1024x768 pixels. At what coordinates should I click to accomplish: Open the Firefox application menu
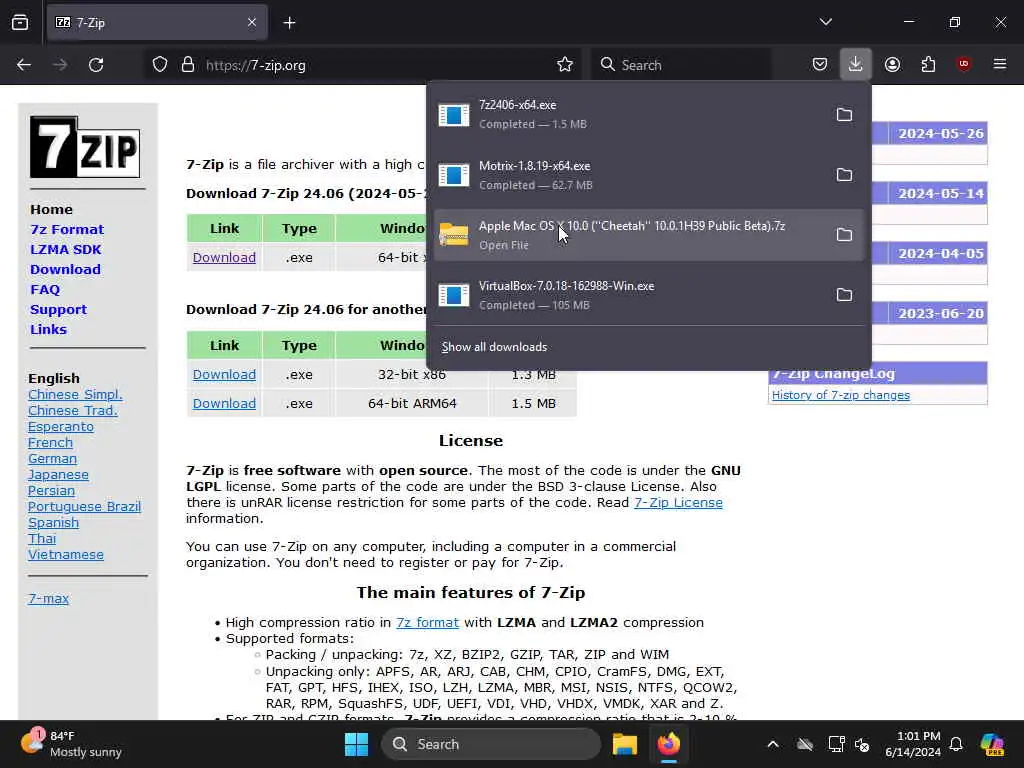pos(1000,64)
